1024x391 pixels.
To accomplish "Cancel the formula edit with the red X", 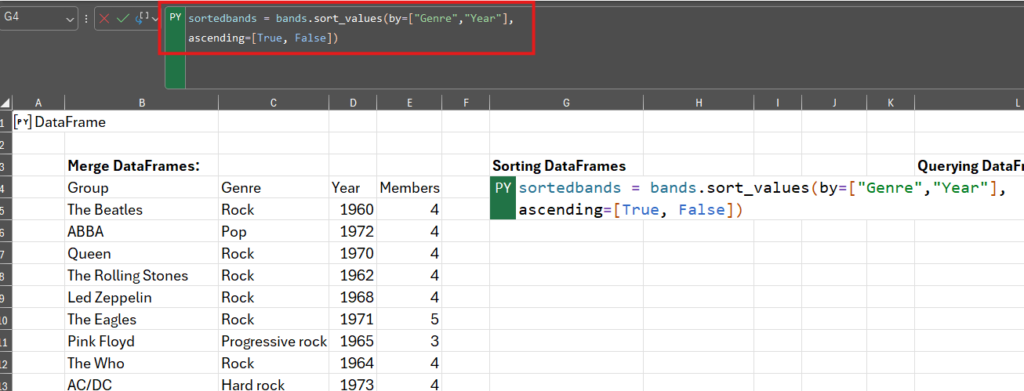I will 104,19.
